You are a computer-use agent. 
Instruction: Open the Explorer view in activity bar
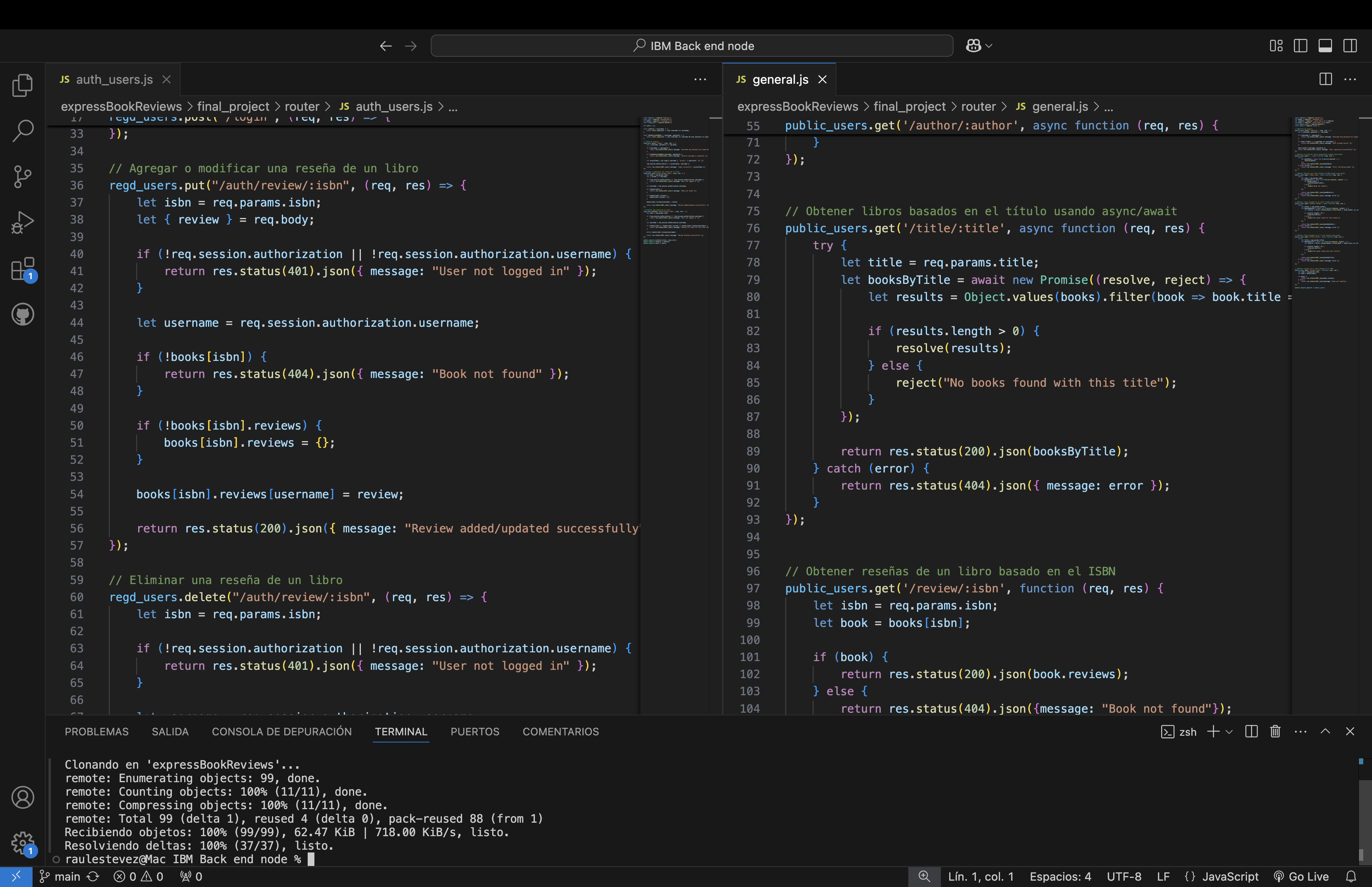click(23, 85)
